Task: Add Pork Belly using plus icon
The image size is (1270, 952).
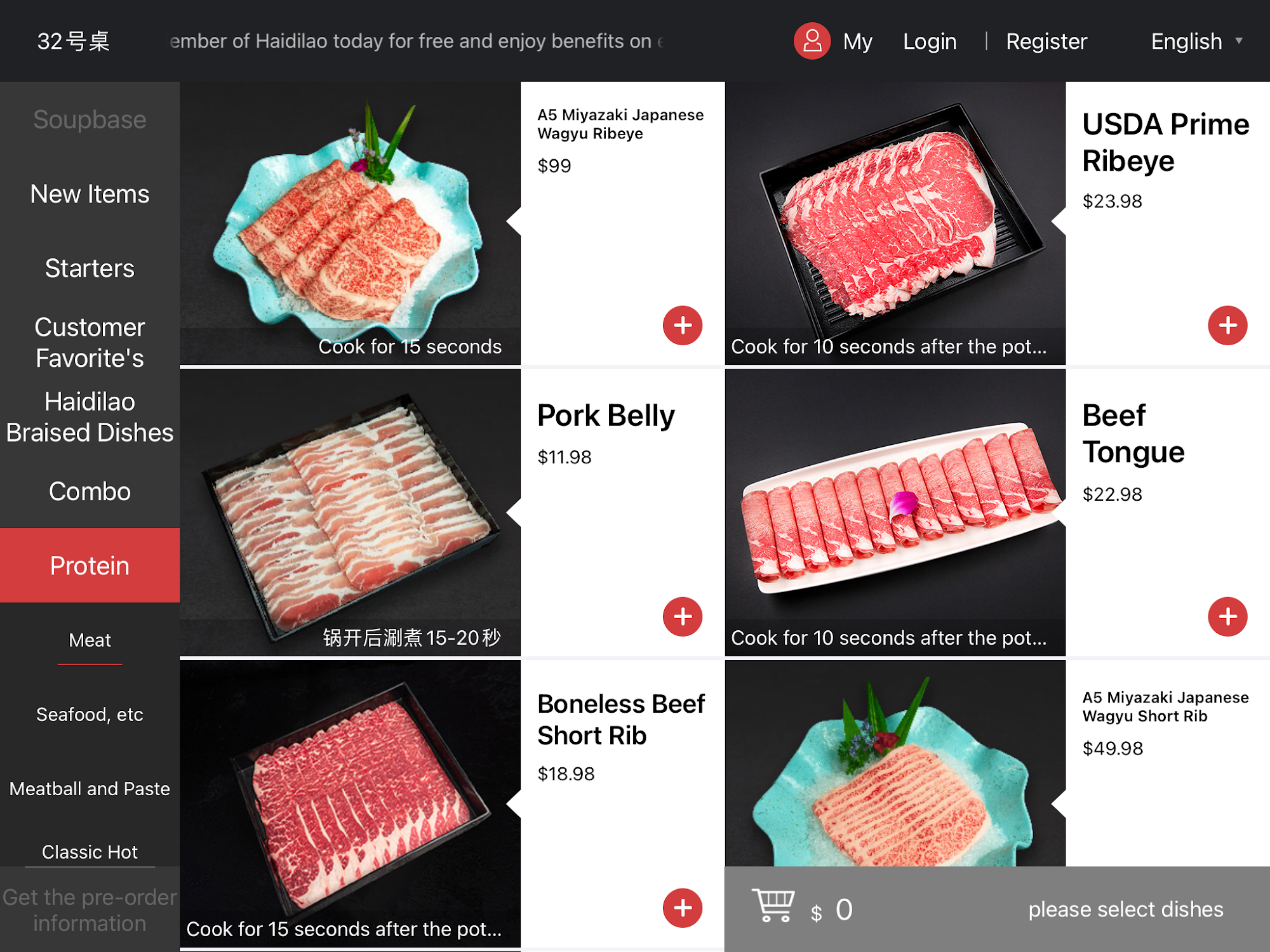Action: (683, 616)
